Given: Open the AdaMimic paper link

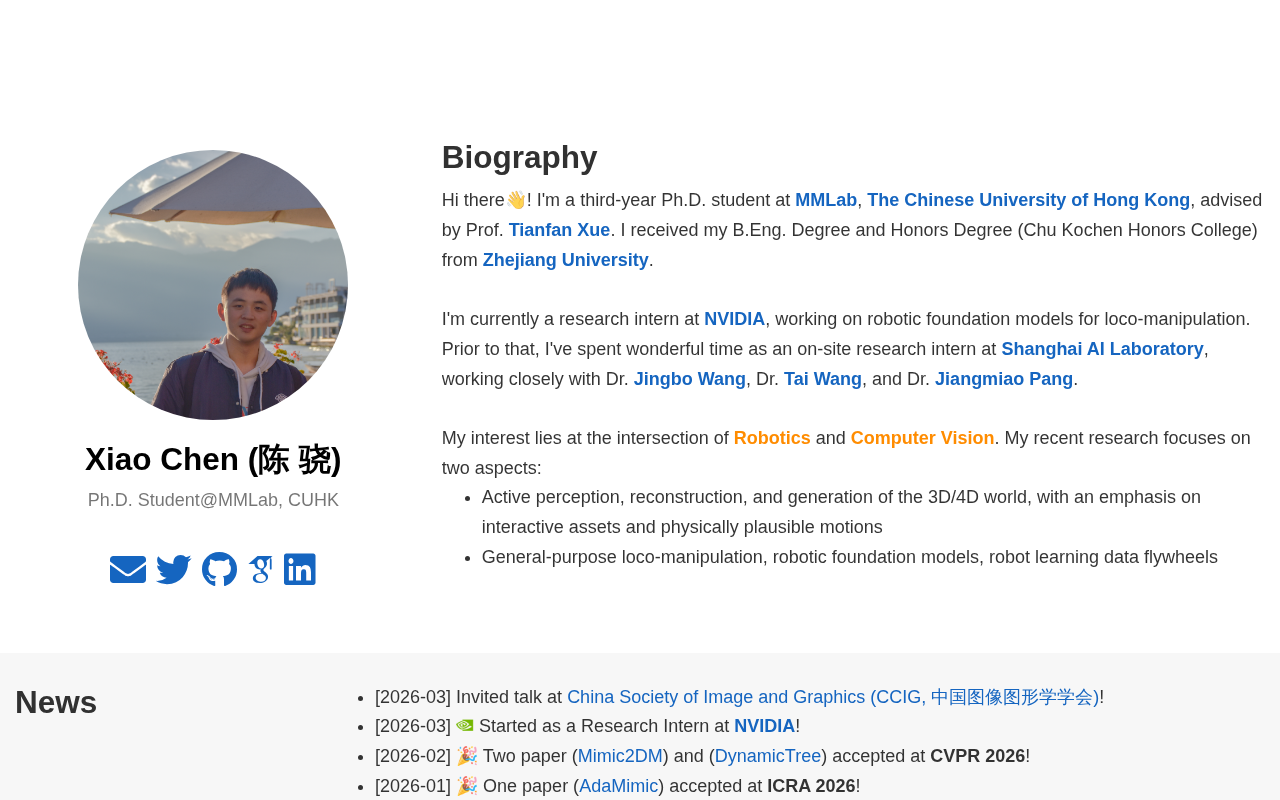Looking at the screenshot, I should point(618,786).
